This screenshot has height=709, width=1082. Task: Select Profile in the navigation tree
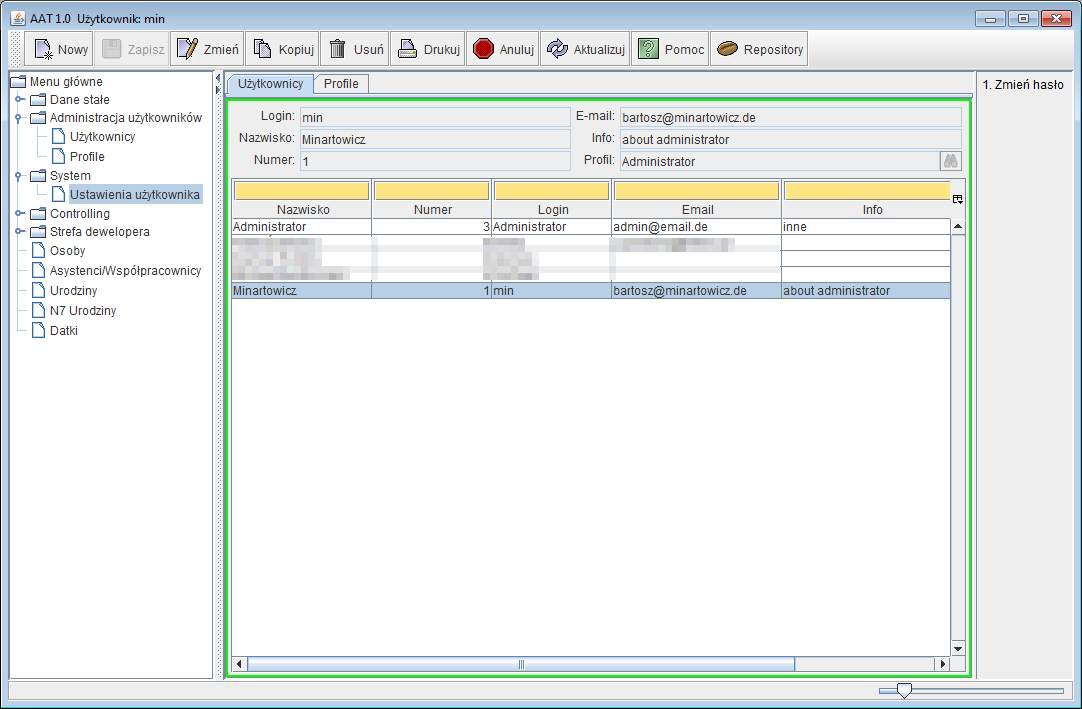(x=87, y=157)
